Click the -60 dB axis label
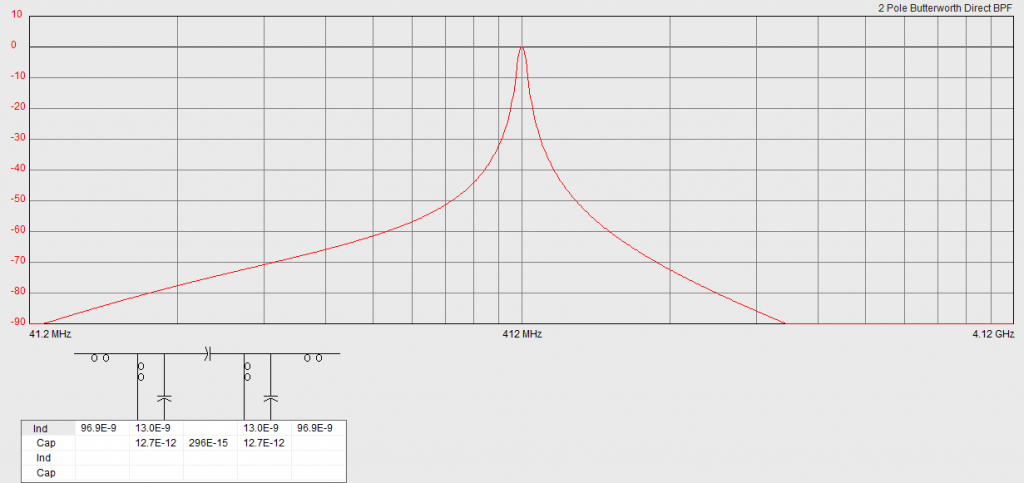1024x483 pixels. [16, 230]
